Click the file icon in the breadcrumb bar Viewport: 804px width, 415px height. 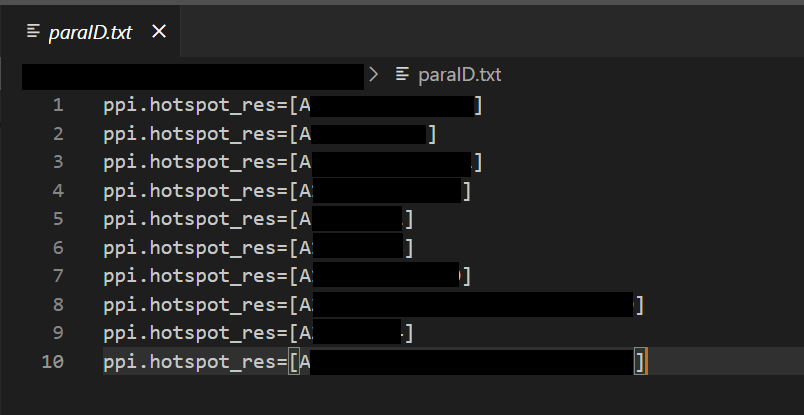pos(403,74)
